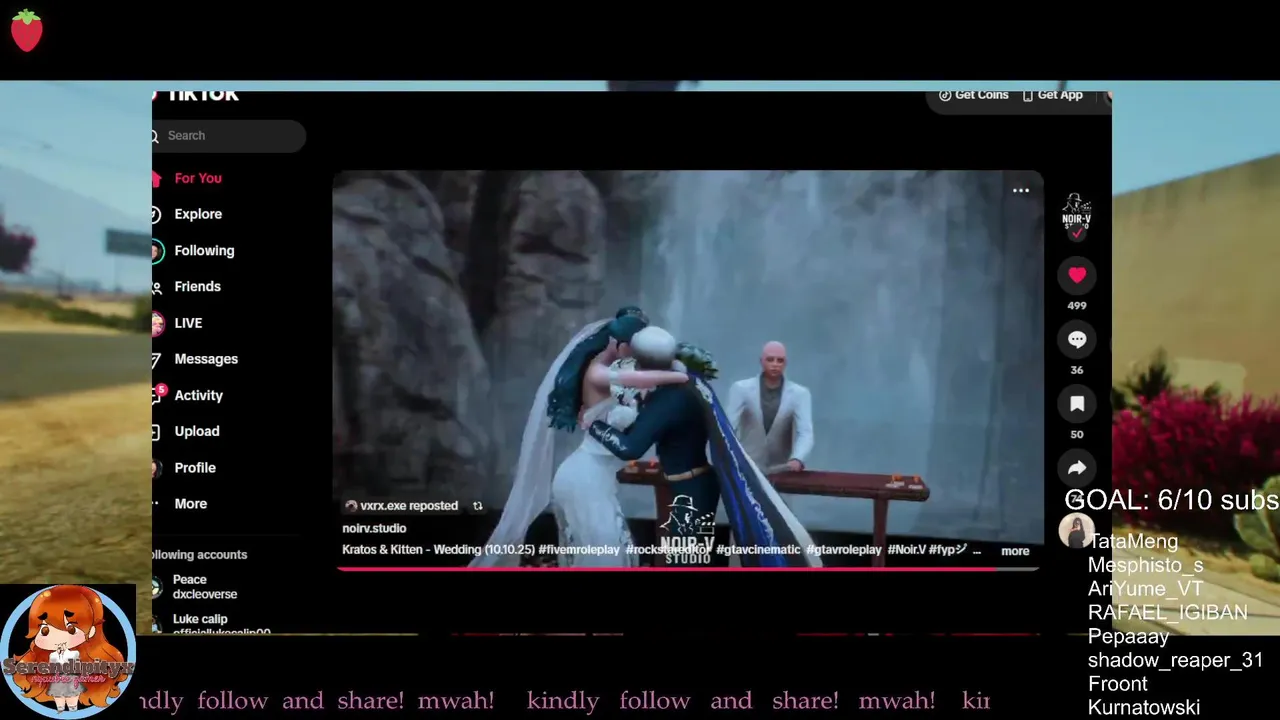Click the 36 comments count
The width and height of the screenshot is (1280, 720).
click(x=1077, y=370)
